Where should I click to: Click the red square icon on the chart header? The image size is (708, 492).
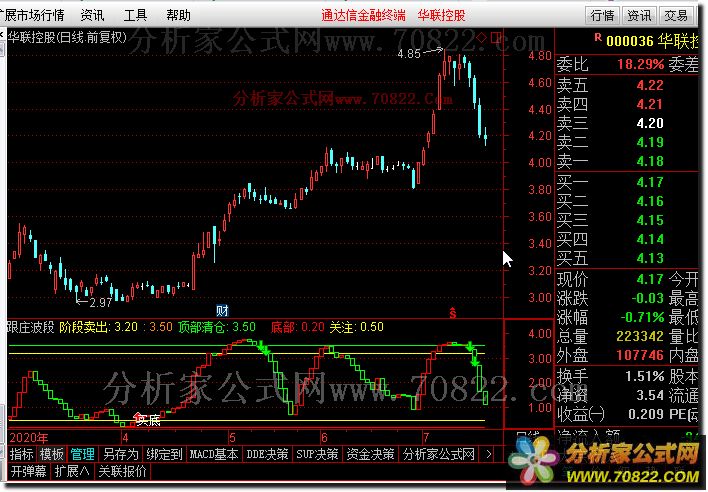(496, 37)
